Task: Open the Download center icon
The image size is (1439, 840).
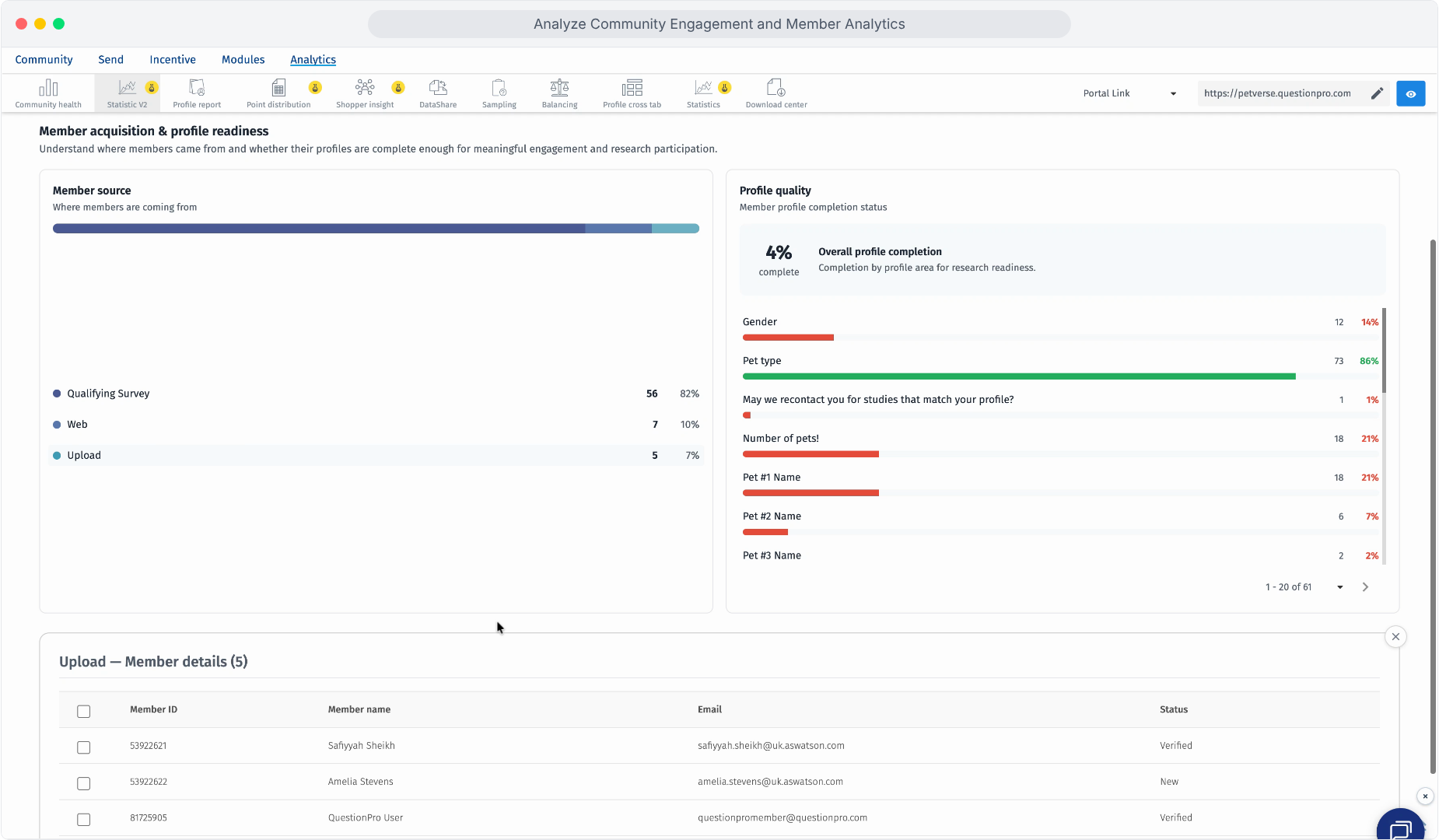Action: [x=776, y=93]
